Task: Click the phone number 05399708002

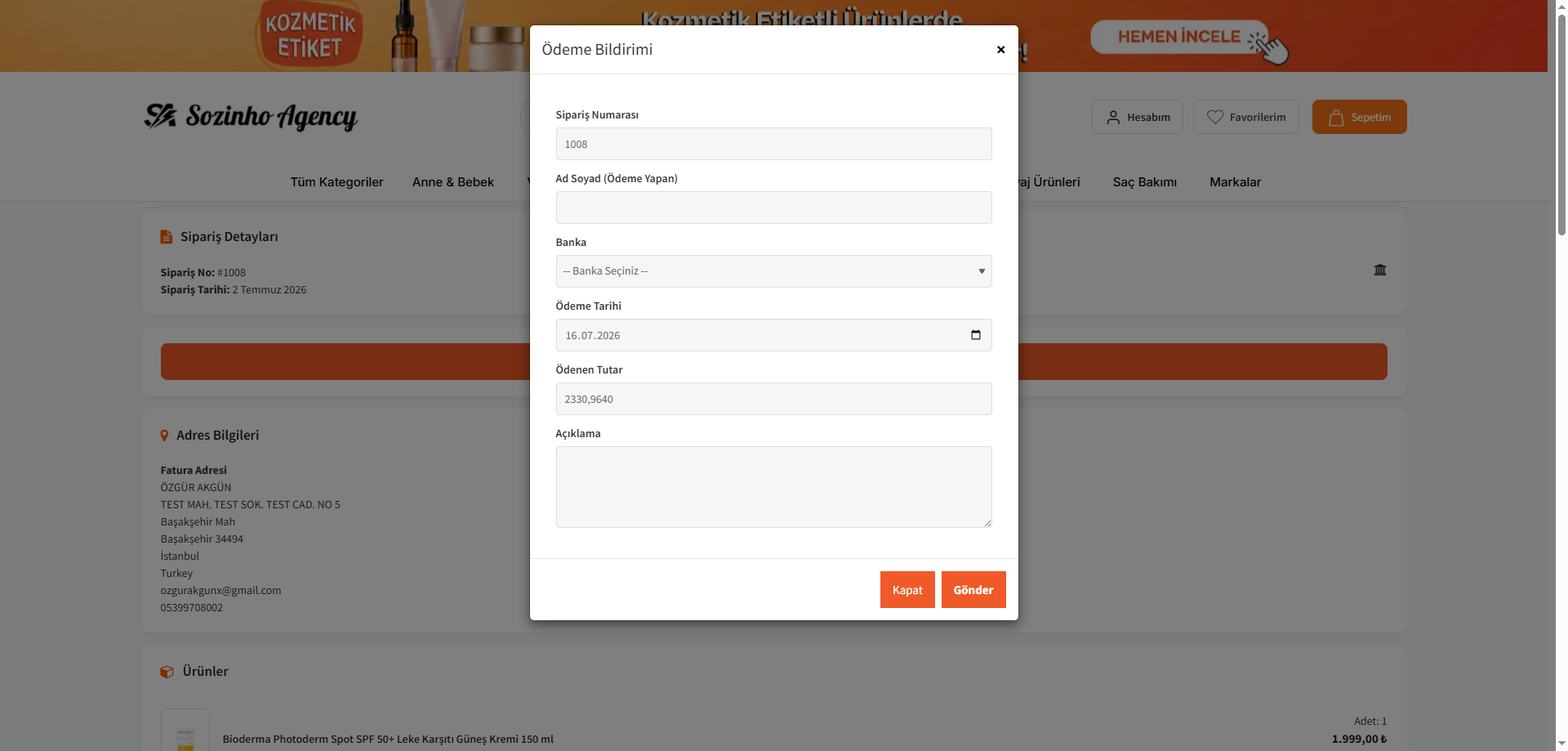Action: click(191, 607)
